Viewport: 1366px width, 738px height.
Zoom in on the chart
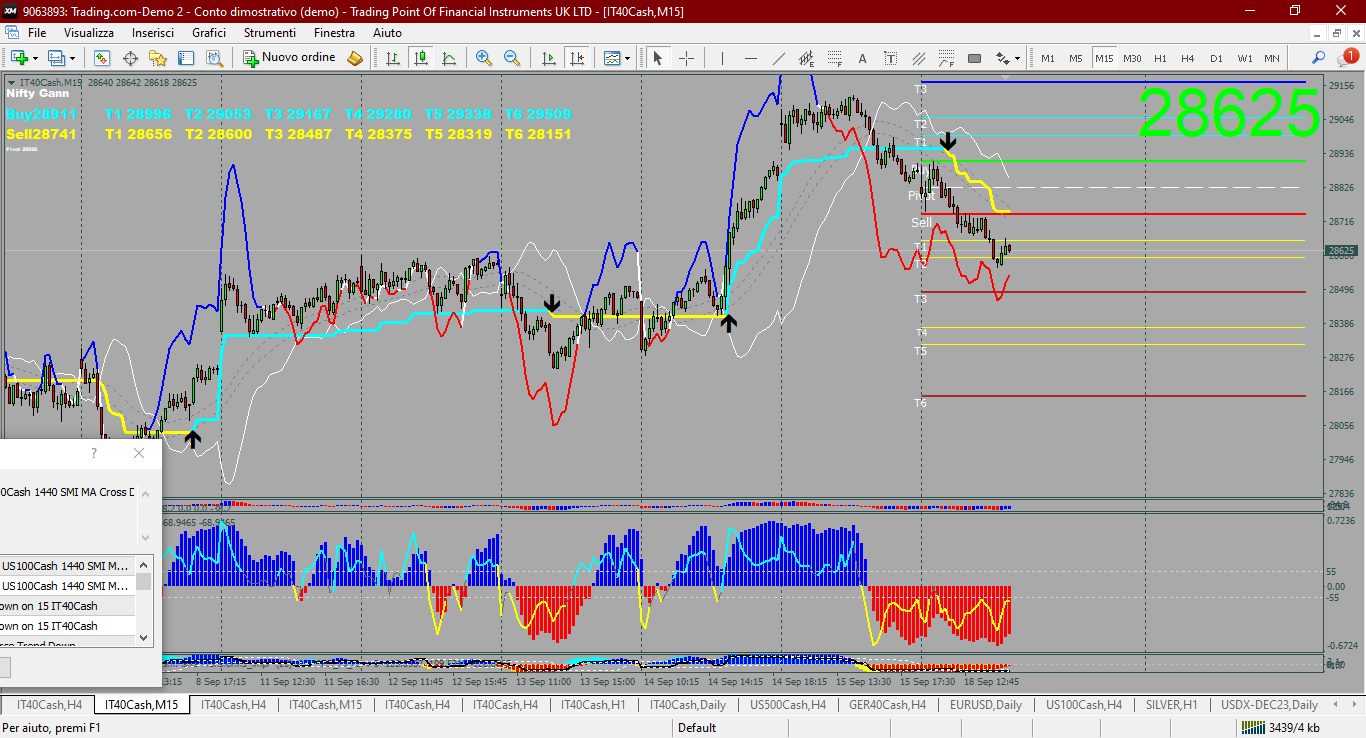[484, 58]
